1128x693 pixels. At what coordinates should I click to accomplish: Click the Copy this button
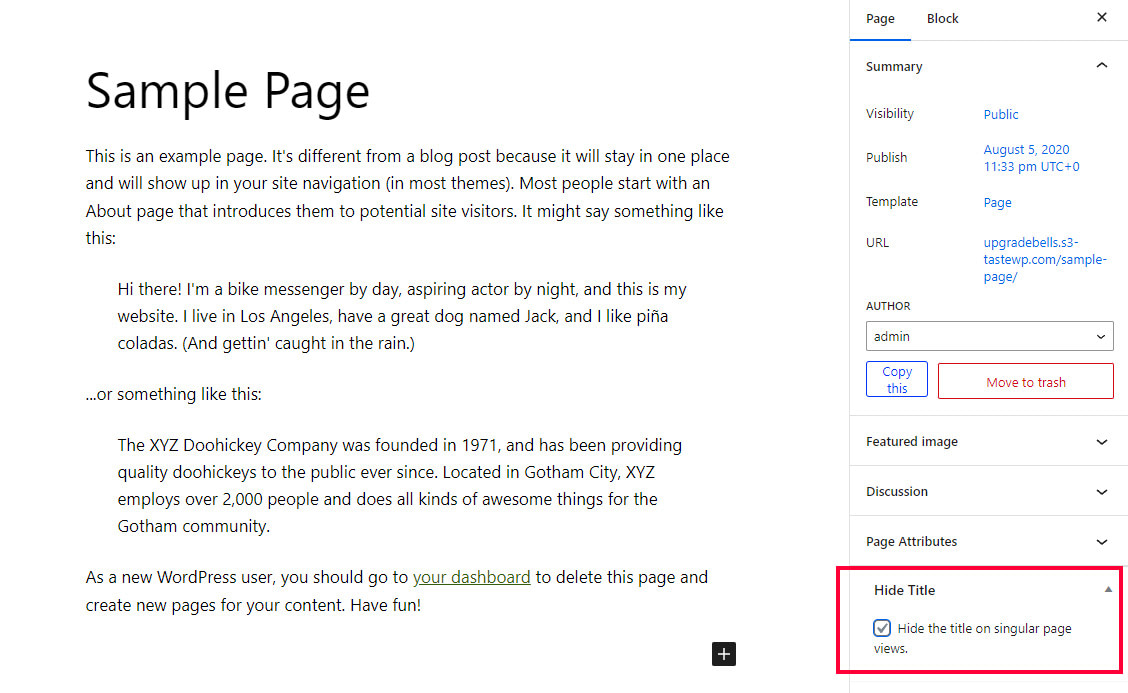pos(896,379)
